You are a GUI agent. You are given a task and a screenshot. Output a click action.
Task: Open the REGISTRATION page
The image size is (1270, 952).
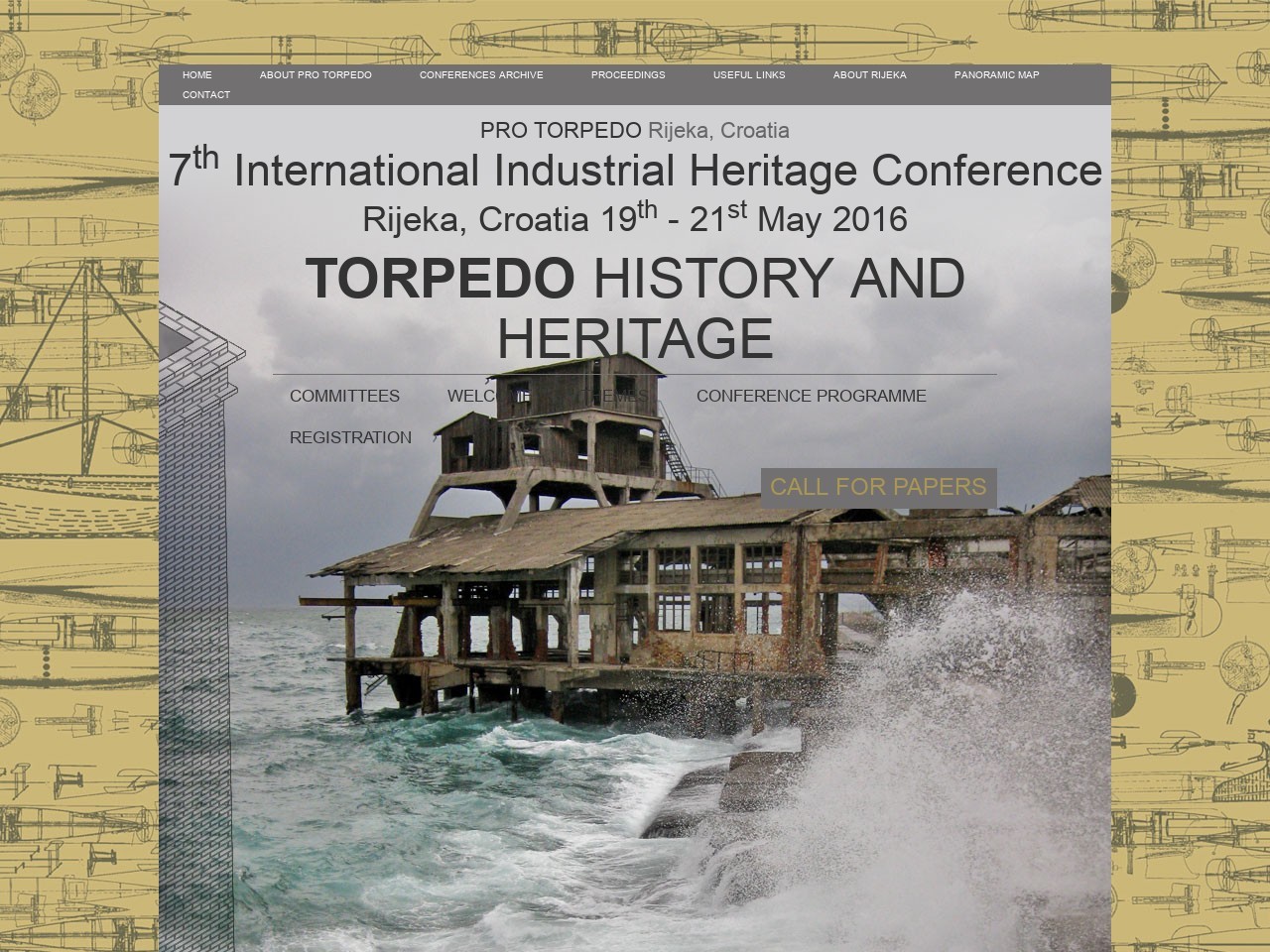(x=350, y=437)
